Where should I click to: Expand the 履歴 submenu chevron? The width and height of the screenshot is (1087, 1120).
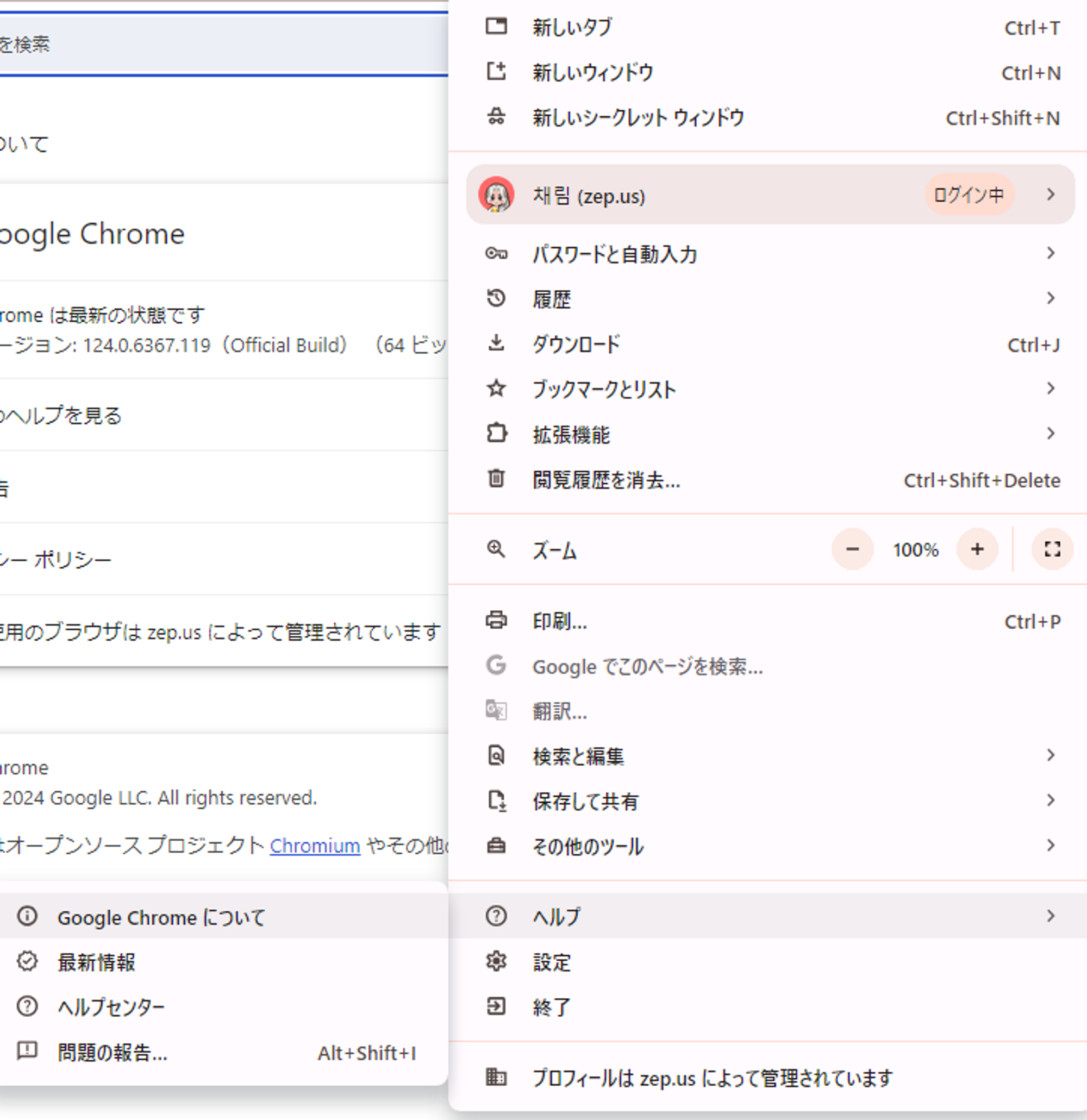[1051, 298]
